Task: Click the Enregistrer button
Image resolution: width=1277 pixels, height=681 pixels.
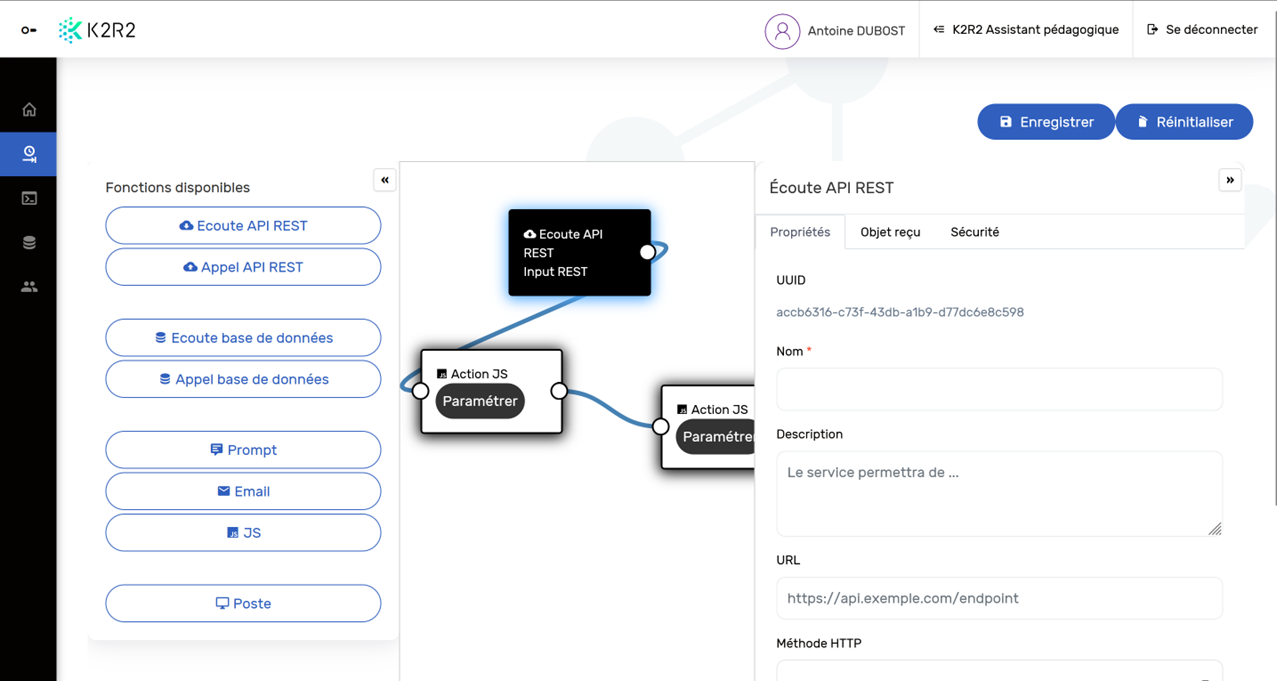Action: 1045,122
